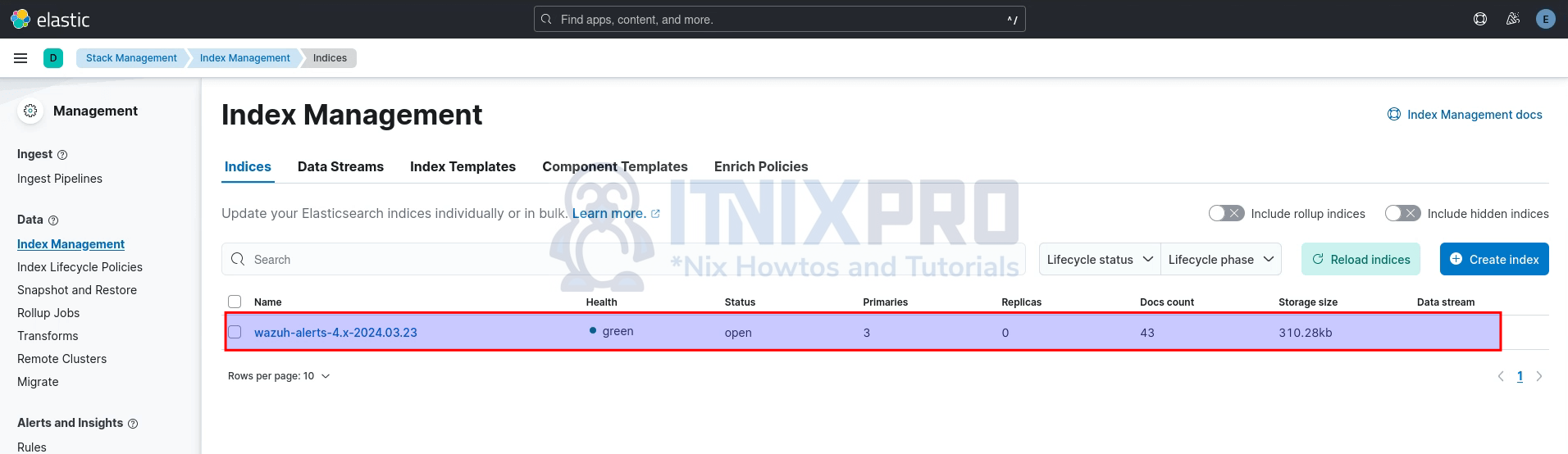Screen dimensions: 1568x454
Task: Click the green D space avatar
Action: (53, 58)
